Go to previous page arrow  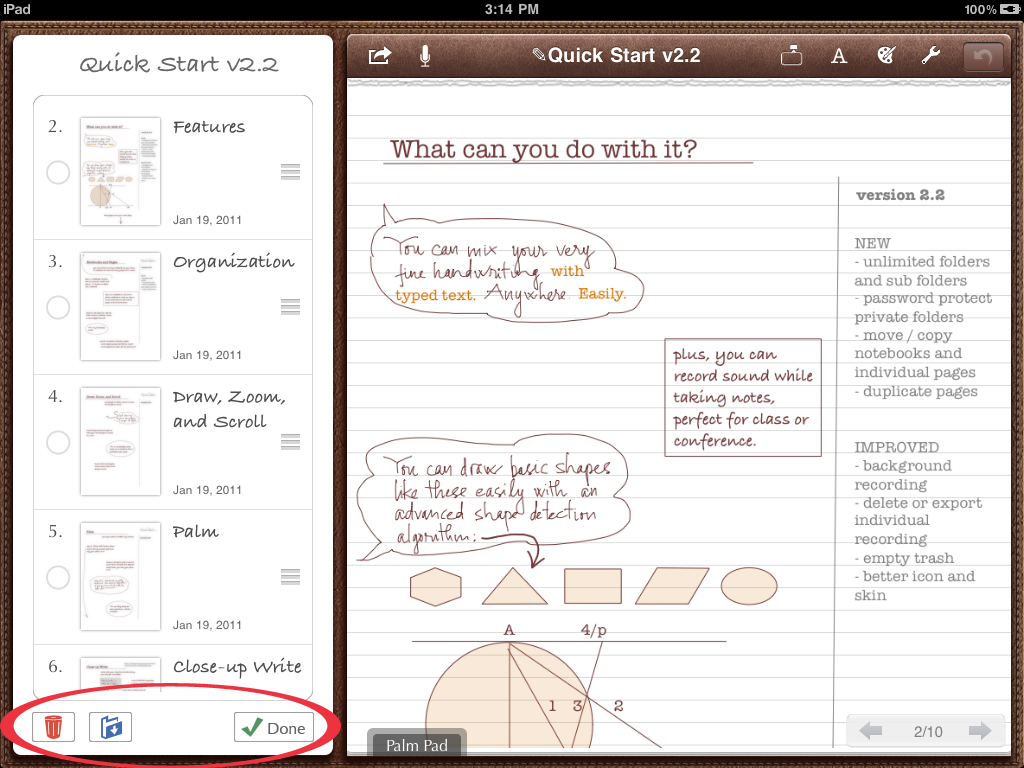click(x=871, y=731)
